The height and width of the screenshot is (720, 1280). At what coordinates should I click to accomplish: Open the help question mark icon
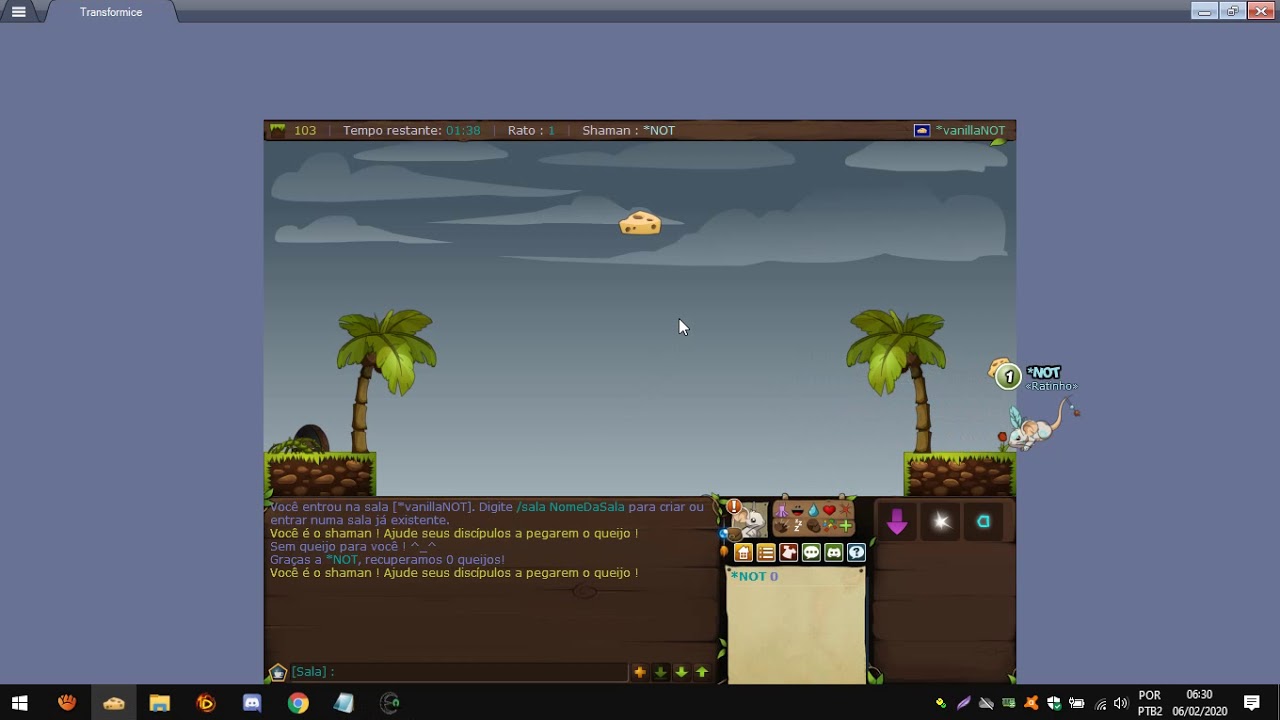click(857, 552)
